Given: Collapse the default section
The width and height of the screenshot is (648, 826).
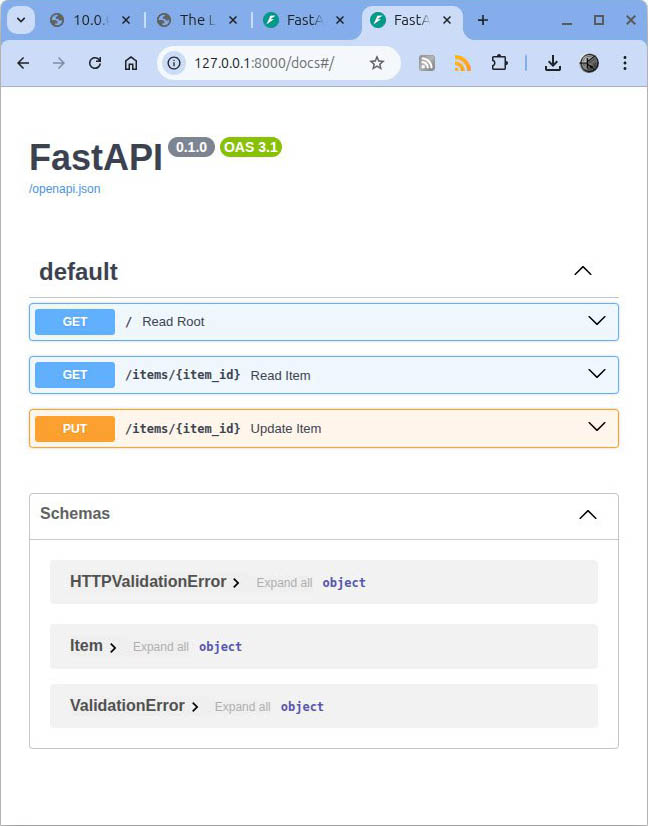Looking at the screenshot, I should [x=582, y=271].
